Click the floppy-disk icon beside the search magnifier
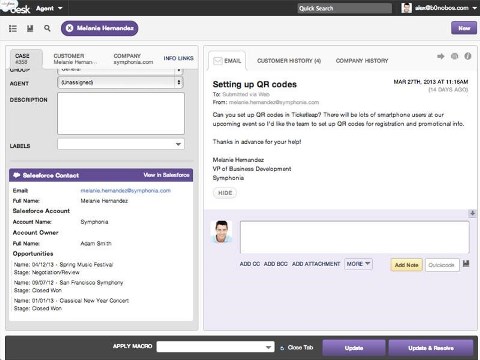Image resolution: width=480 pixels, height=360 pixels. click(30, 28)
